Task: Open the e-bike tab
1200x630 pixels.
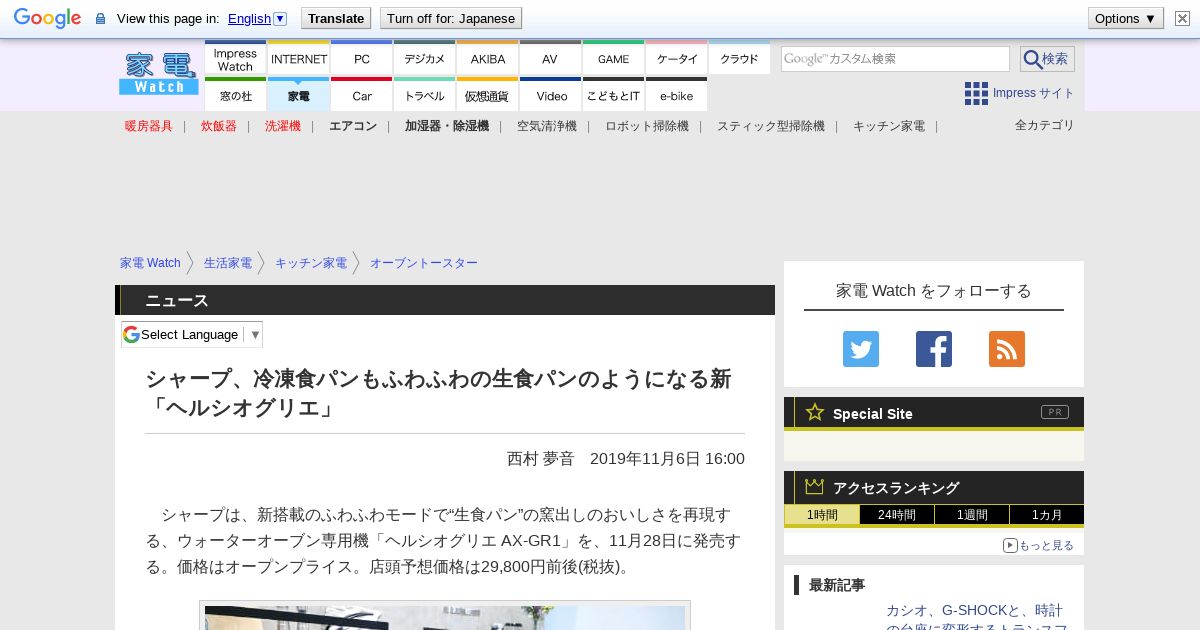Action: point(676,96)
